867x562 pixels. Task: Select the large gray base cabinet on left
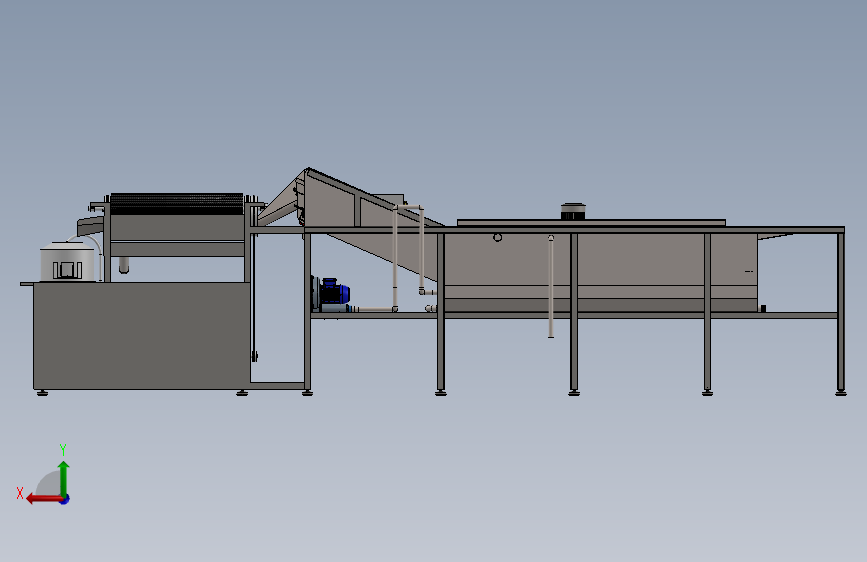tap(142, 336)
